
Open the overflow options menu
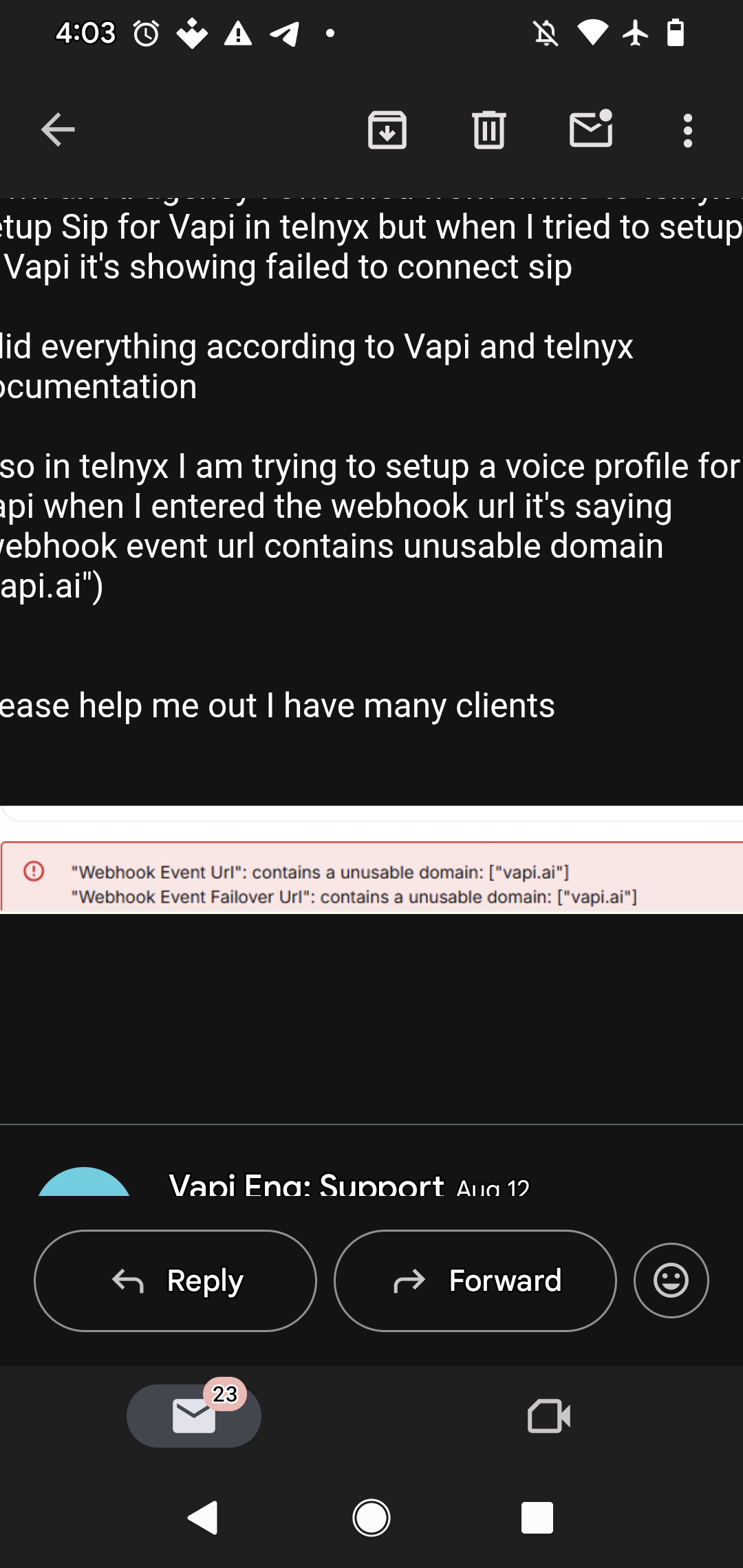pos(687,131)
